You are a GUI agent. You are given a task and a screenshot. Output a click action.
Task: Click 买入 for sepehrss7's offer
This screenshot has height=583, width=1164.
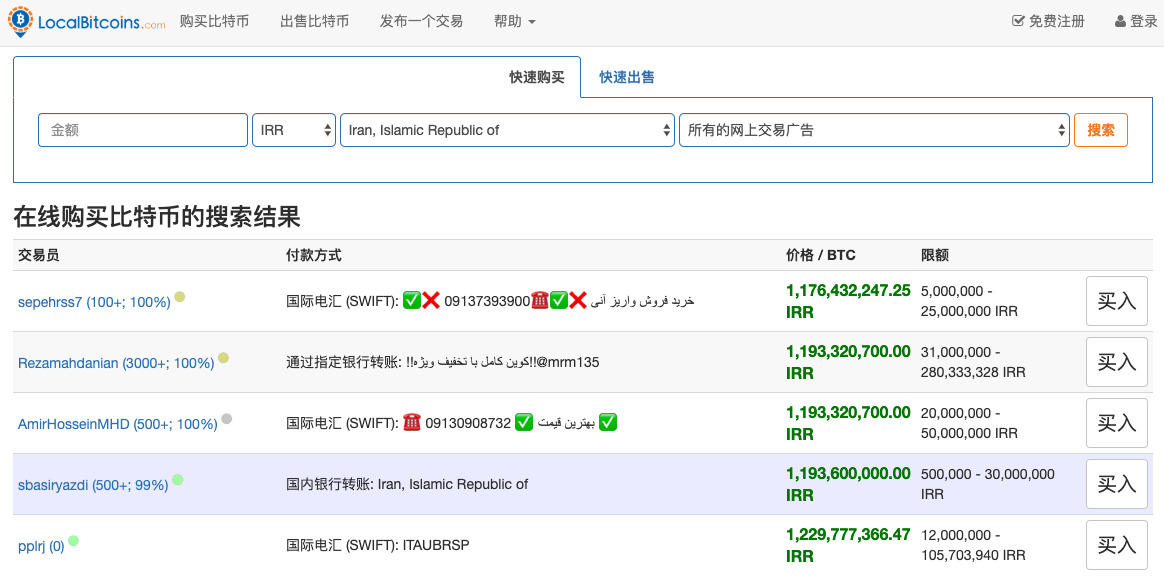[x=1116, y=301]
